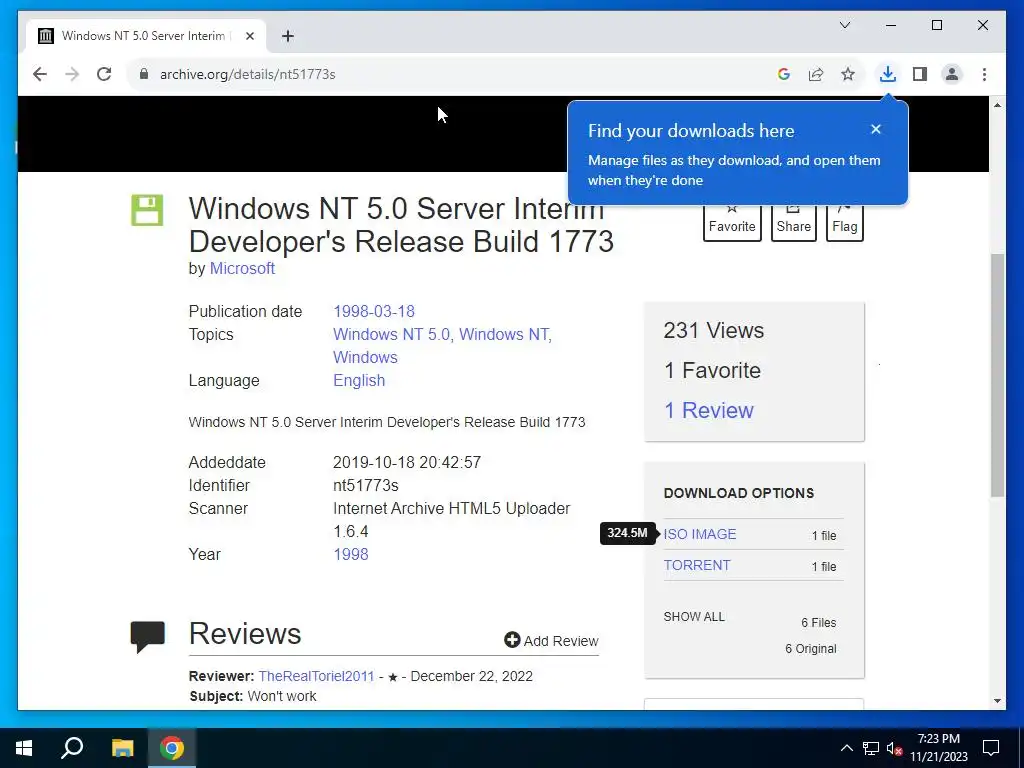Download the TORRENT file

coord(697,566)
